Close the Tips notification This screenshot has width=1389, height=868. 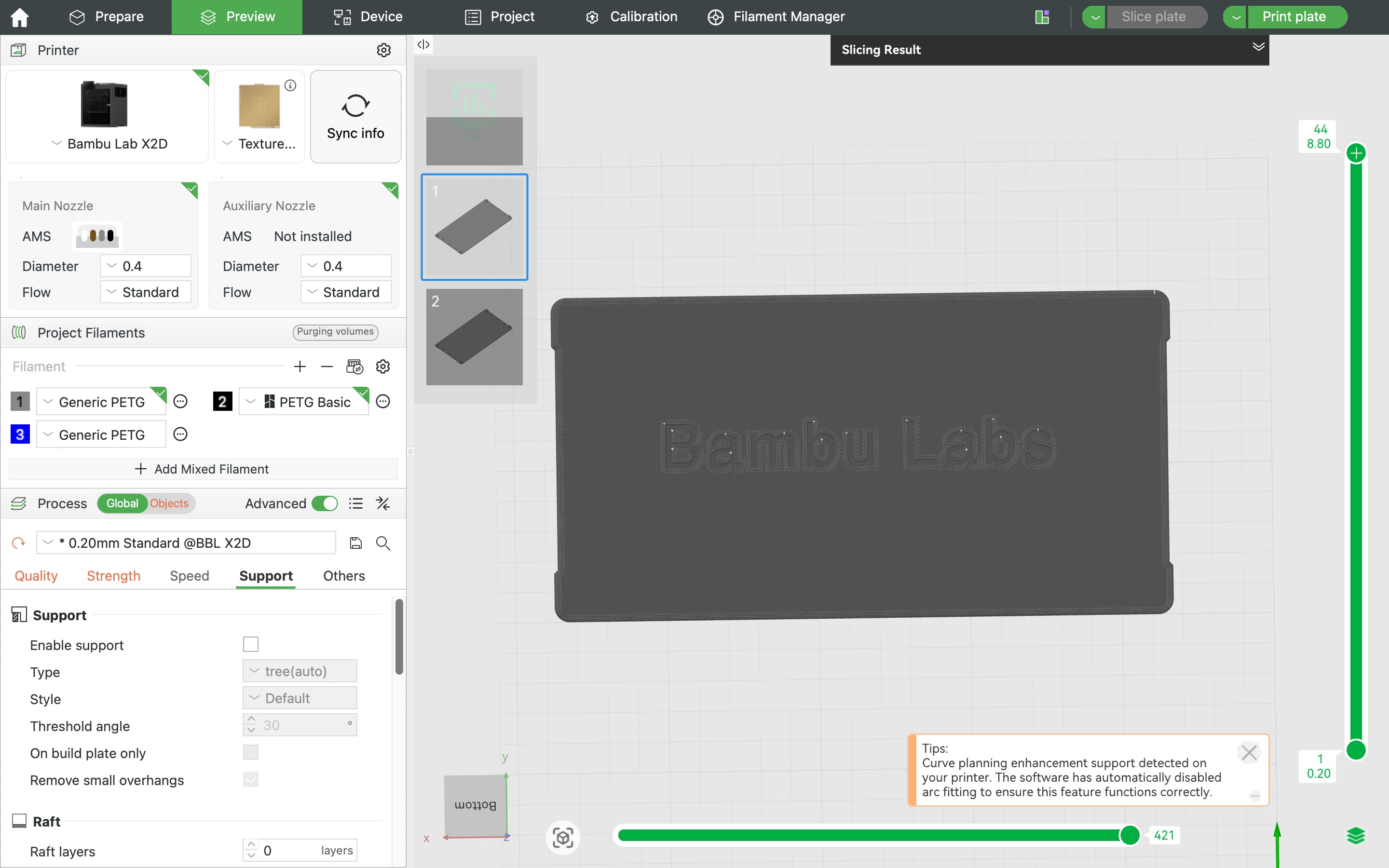tap(1249, 752)
